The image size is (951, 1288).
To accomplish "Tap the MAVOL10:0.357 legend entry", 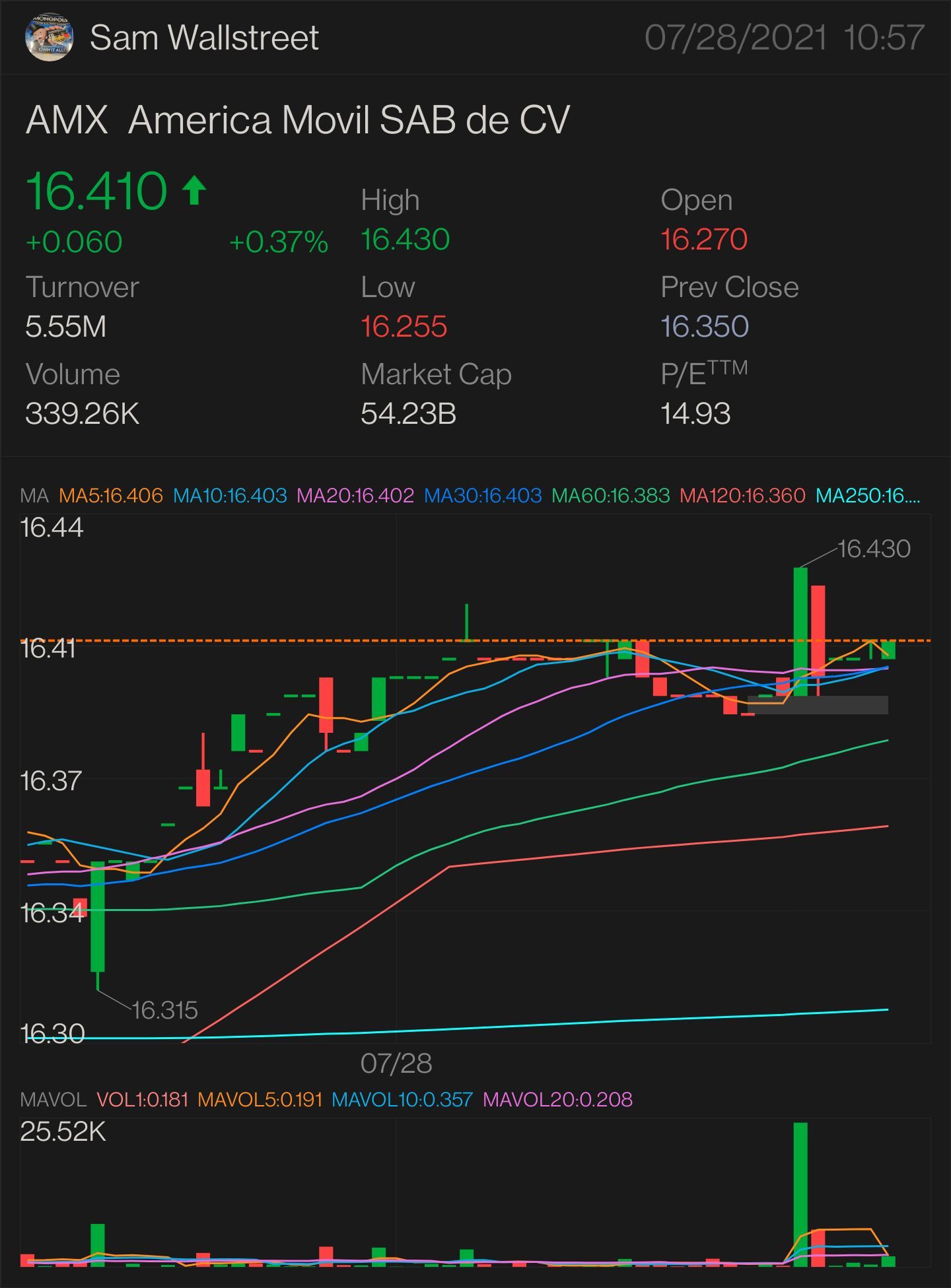I will click(x=402, y=1100).
